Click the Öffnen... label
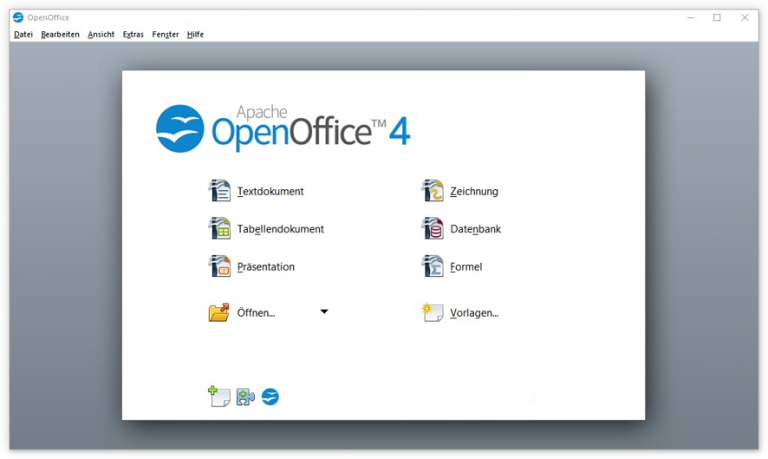 coord(256,313)
